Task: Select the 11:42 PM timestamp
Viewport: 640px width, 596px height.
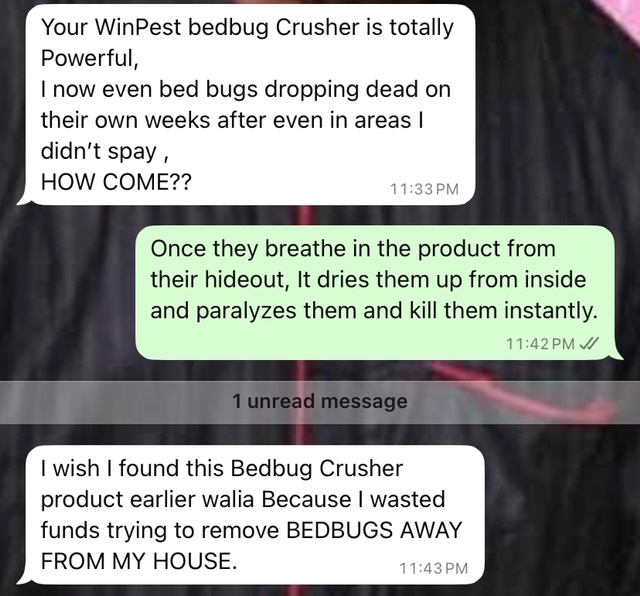Action: pyautogui.click(x=540, y=344)
